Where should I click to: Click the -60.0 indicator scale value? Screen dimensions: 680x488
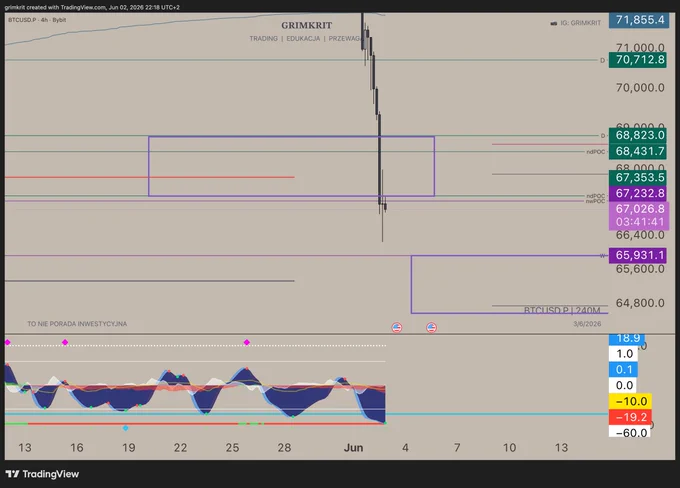coord(630,432)
